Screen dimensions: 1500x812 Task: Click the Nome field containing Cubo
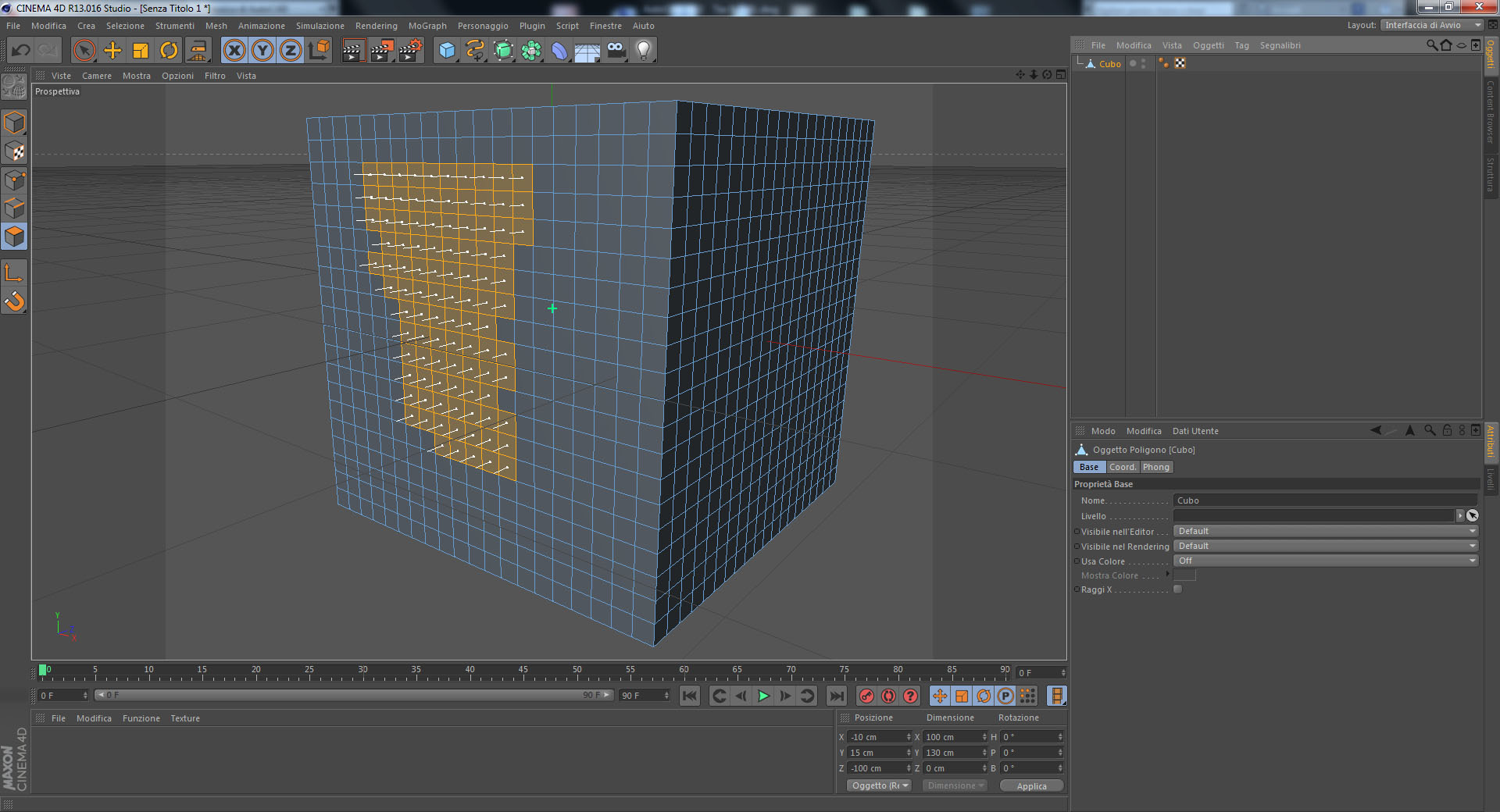pos(1325,500)
